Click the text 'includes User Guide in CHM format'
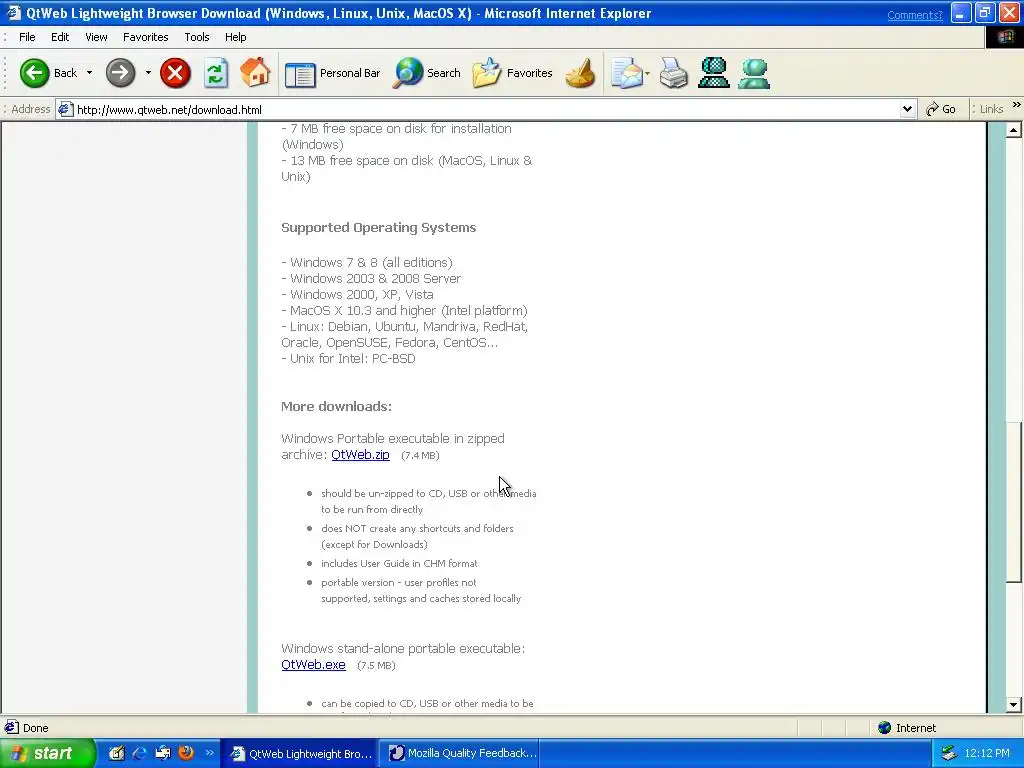 399,563
